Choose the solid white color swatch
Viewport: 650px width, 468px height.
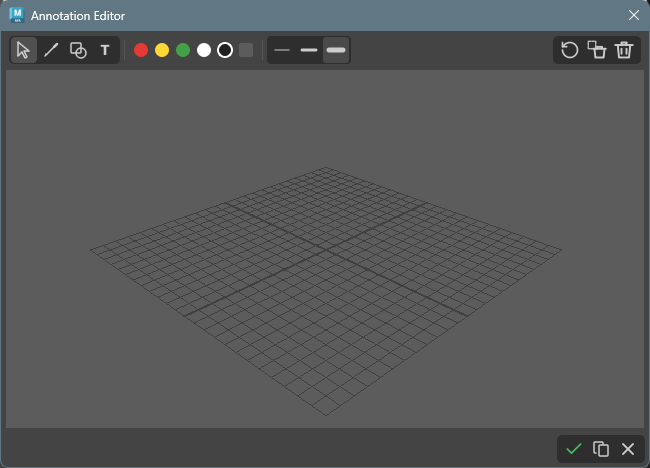(x=204, y=50)
